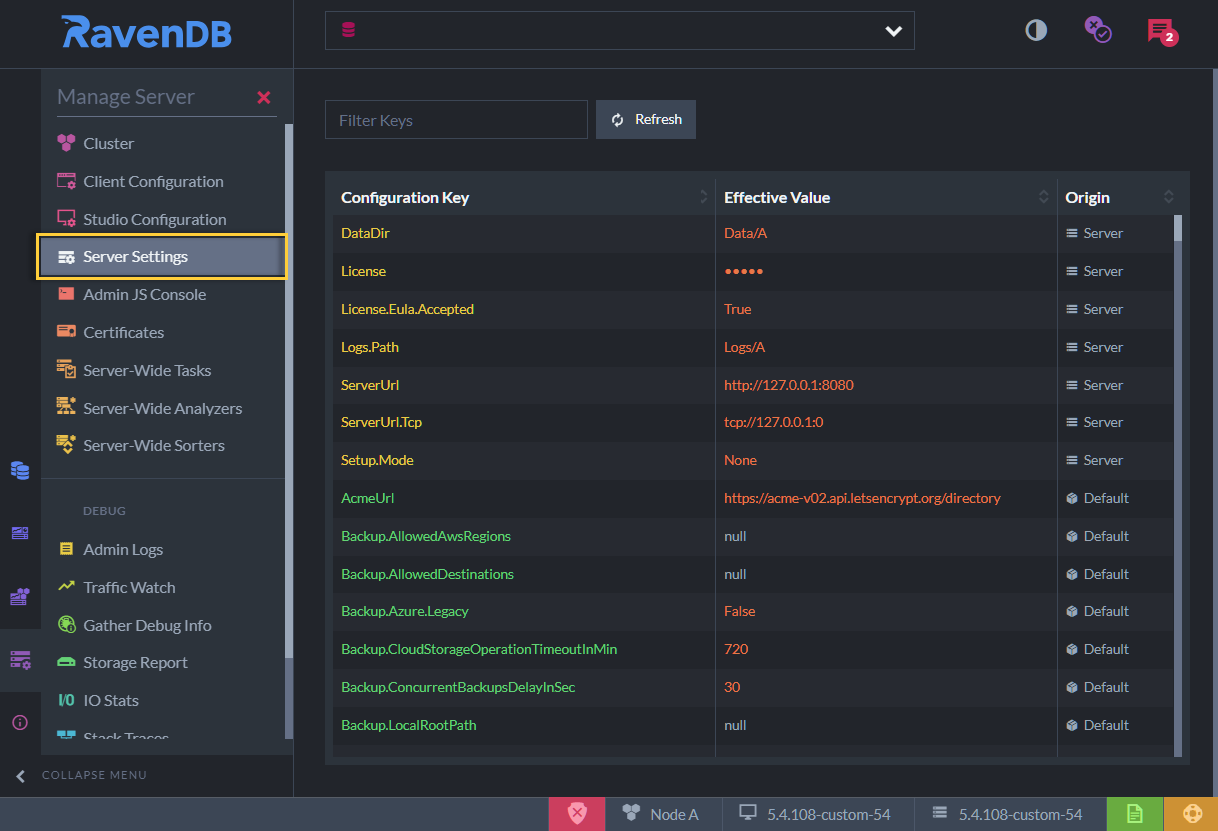
Task: Click the License.Eula.Accepted key
Action: tap(407, 309)
